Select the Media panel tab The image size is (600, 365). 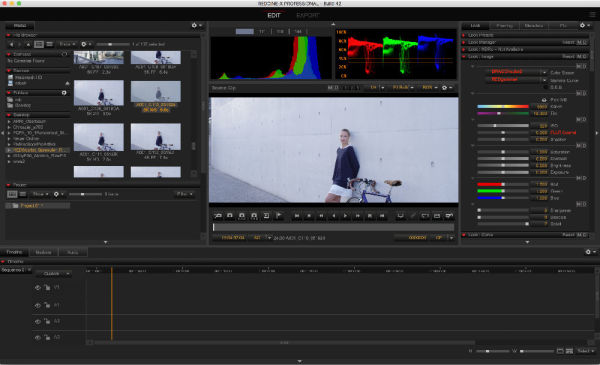pyautogui.click(x=20, y=26)
